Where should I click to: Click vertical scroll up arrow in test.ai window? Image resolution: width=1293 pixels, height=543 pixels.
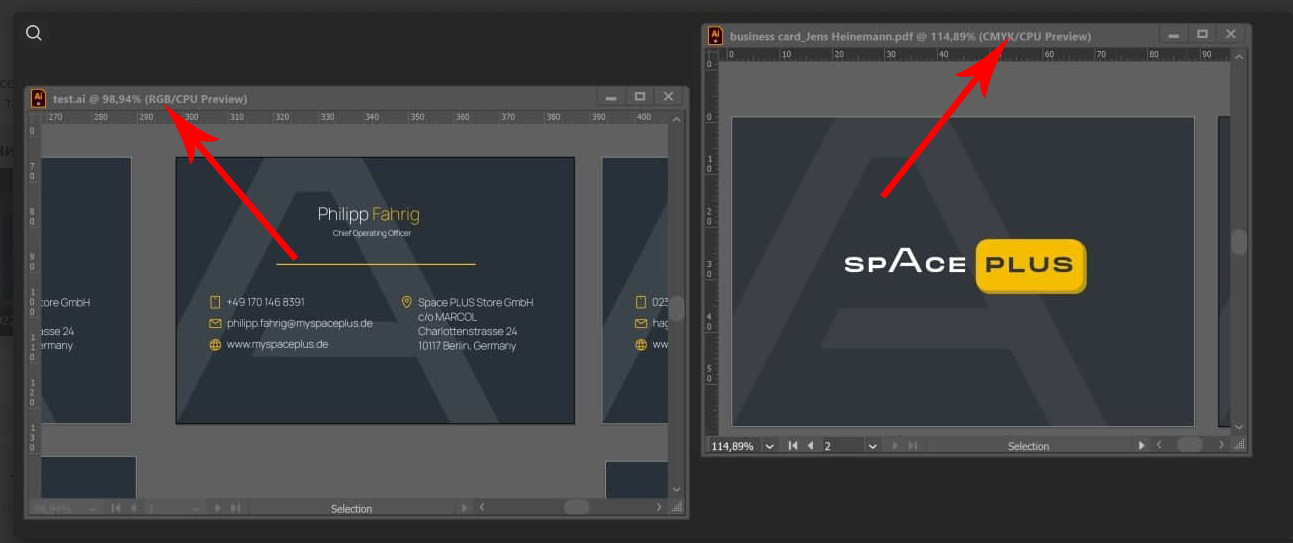click(x=676, y=120)
